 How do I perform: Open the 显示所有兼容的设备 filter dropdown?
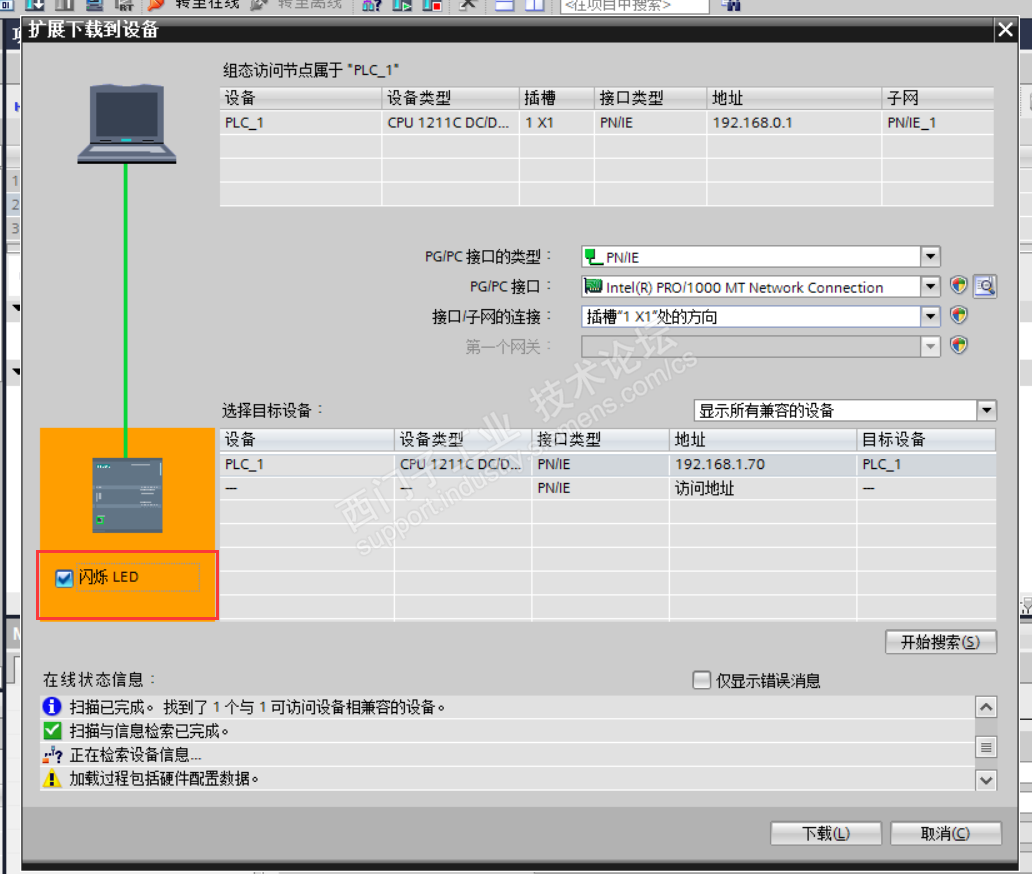click(x=986, y=411)
